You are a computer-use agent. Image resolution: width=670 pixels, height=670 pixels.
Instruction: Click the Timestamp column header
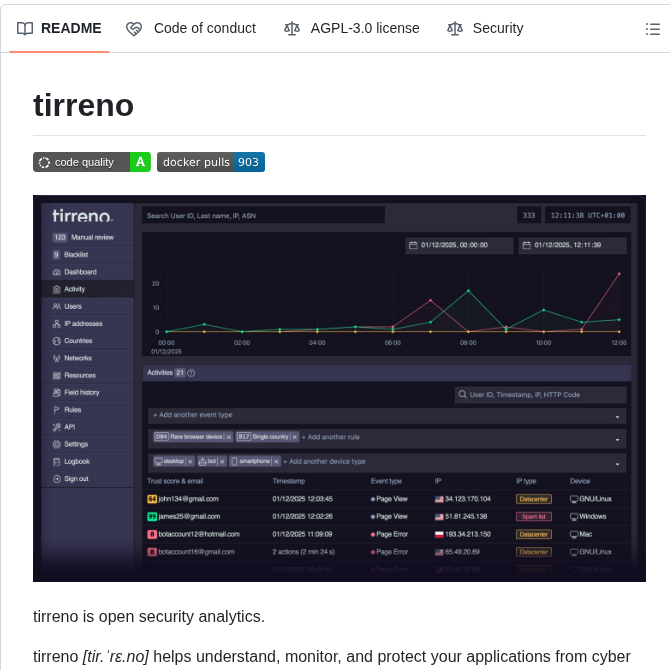click(289, 481)
